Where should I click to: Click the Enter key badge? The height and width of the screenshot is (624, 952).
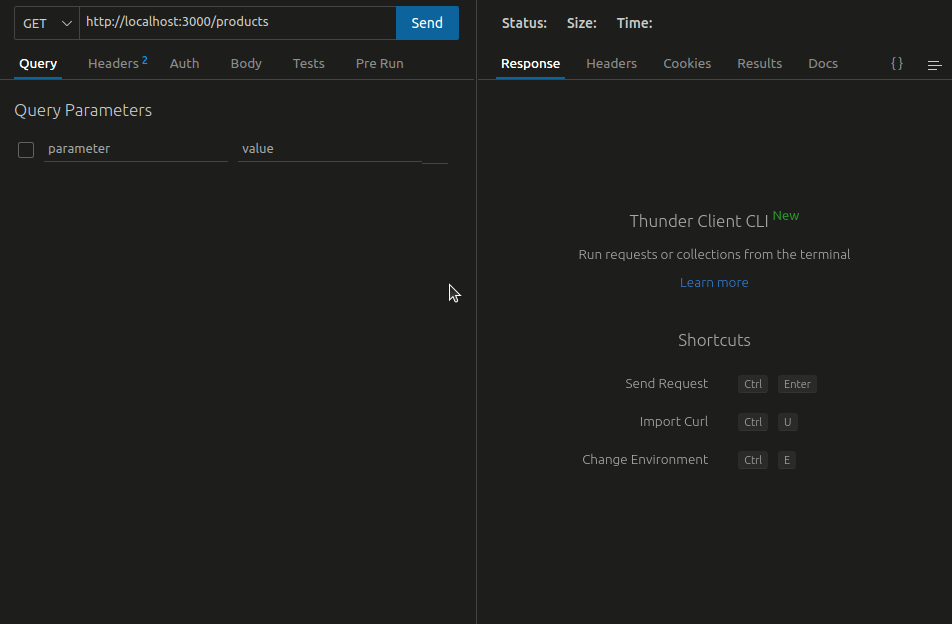(x=797, y=384)
